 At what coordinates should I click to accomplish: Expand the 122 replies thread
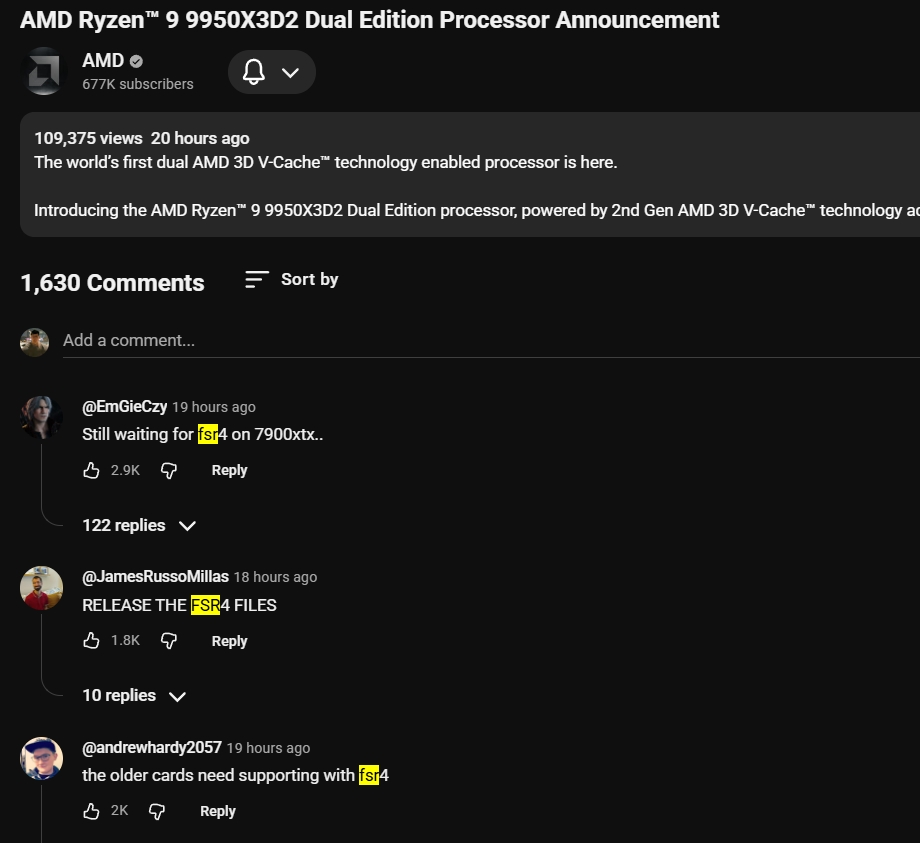click(139, 525)
